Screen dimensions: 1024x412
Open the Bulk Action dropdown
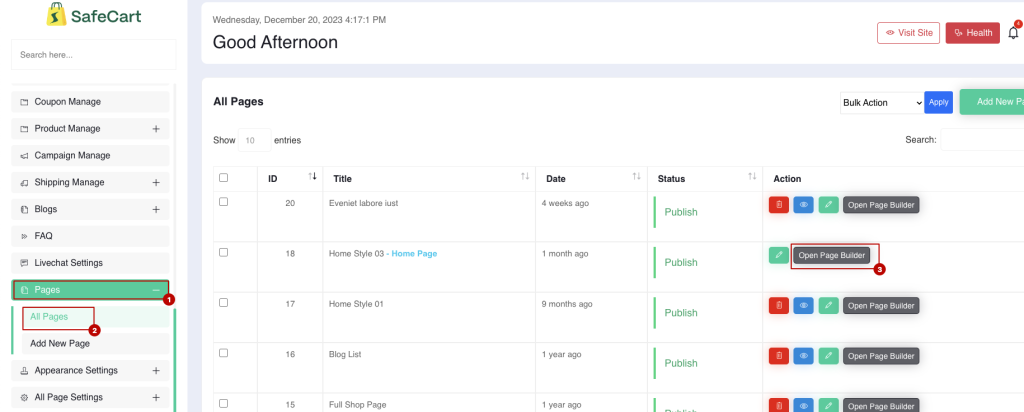tap(882, 103)
